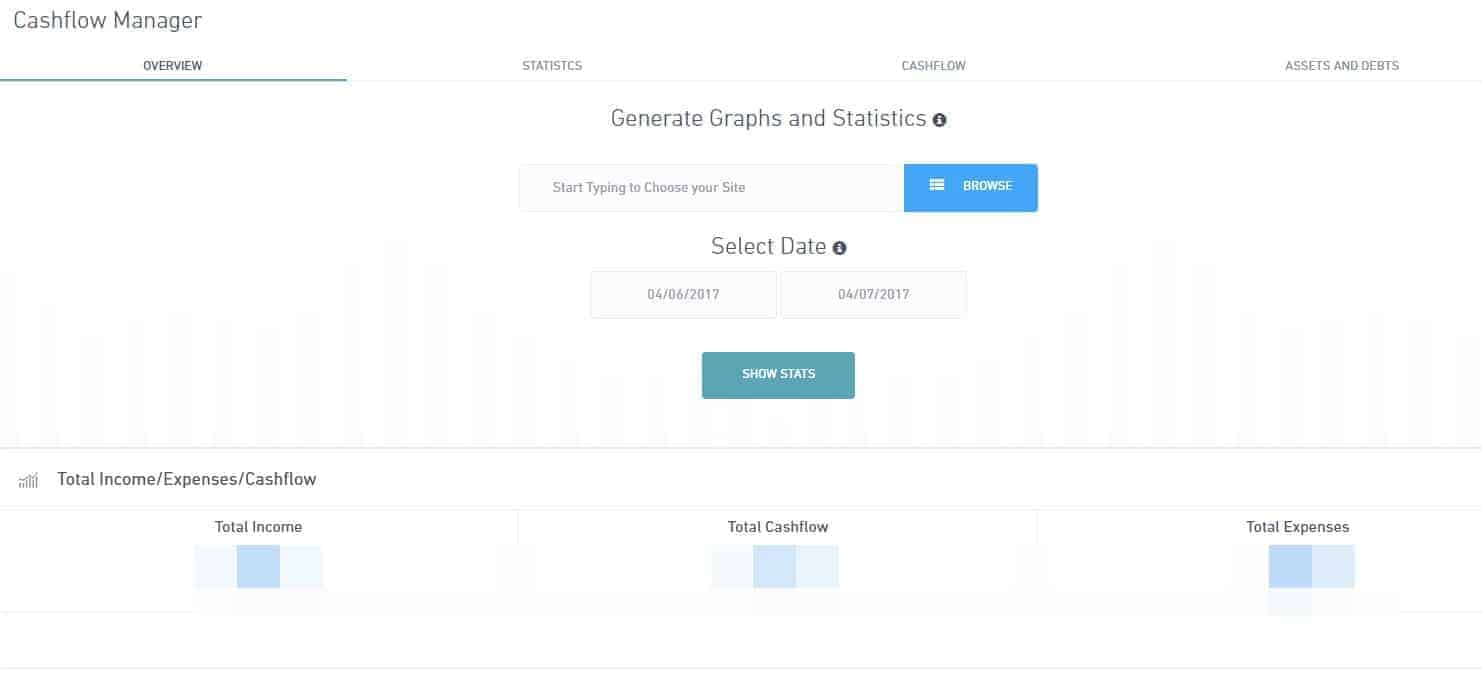
Task: Click the list icon inside Browse button
Action: click(x=937, y=185)
